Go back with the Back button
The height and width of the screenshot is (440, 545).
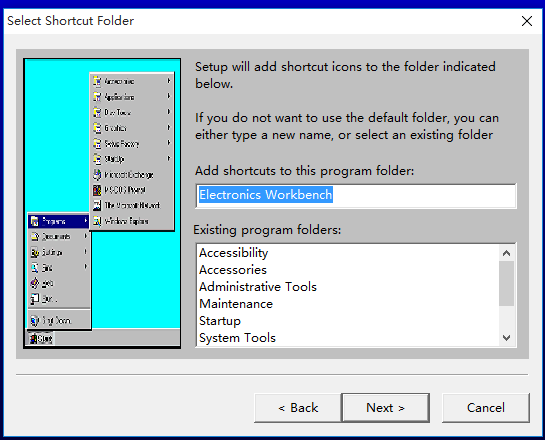coord(298,408)
